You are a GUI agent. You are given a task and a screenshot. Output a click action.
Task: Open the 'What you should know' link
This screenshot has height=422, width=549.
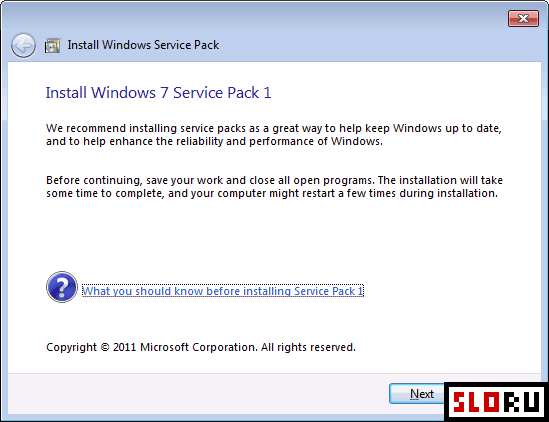pyautogui.click(x=223, y=291)
